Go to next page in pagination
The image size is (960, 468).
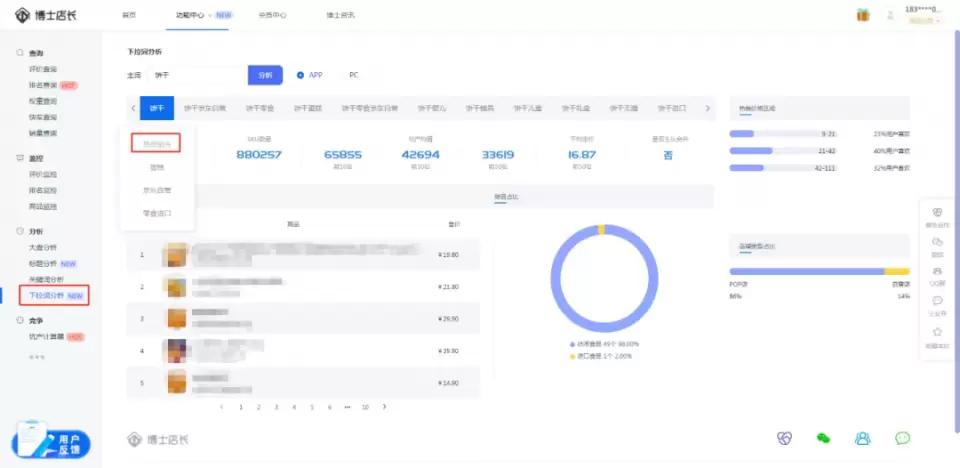tap(384, 407)
